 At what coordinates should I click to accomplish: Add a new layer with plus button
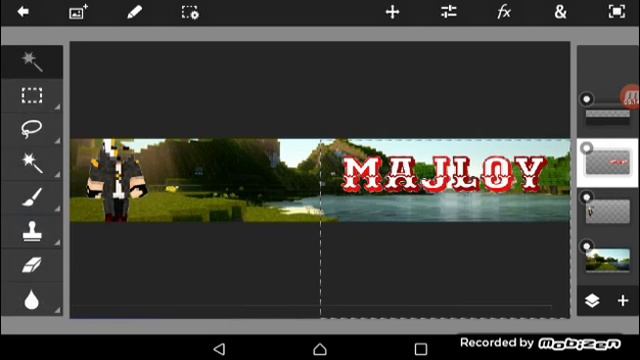(623, 301)
